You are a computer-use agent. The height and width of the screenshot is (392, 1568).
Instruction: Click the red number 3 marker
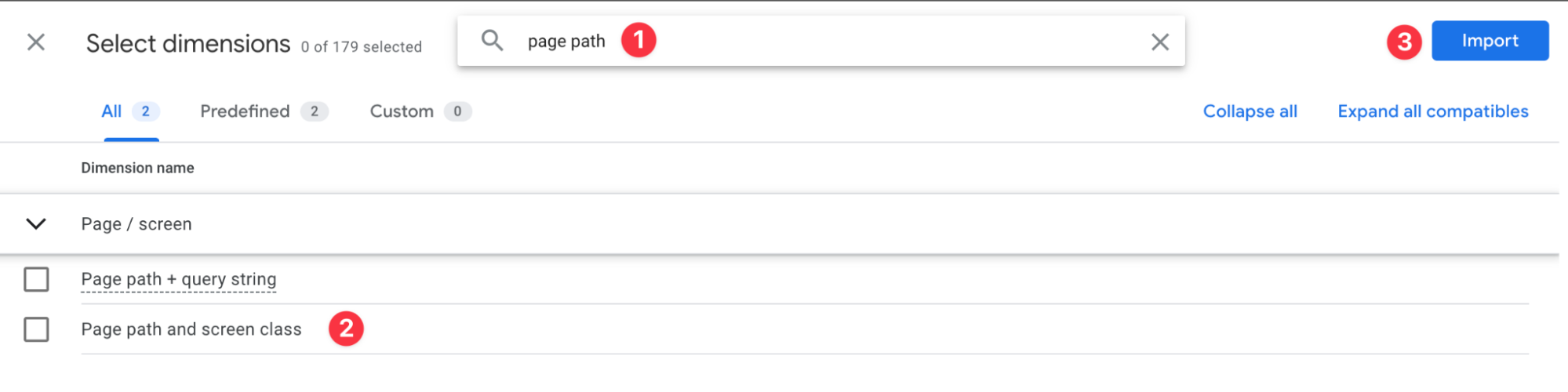click(x=1403, y=42)
